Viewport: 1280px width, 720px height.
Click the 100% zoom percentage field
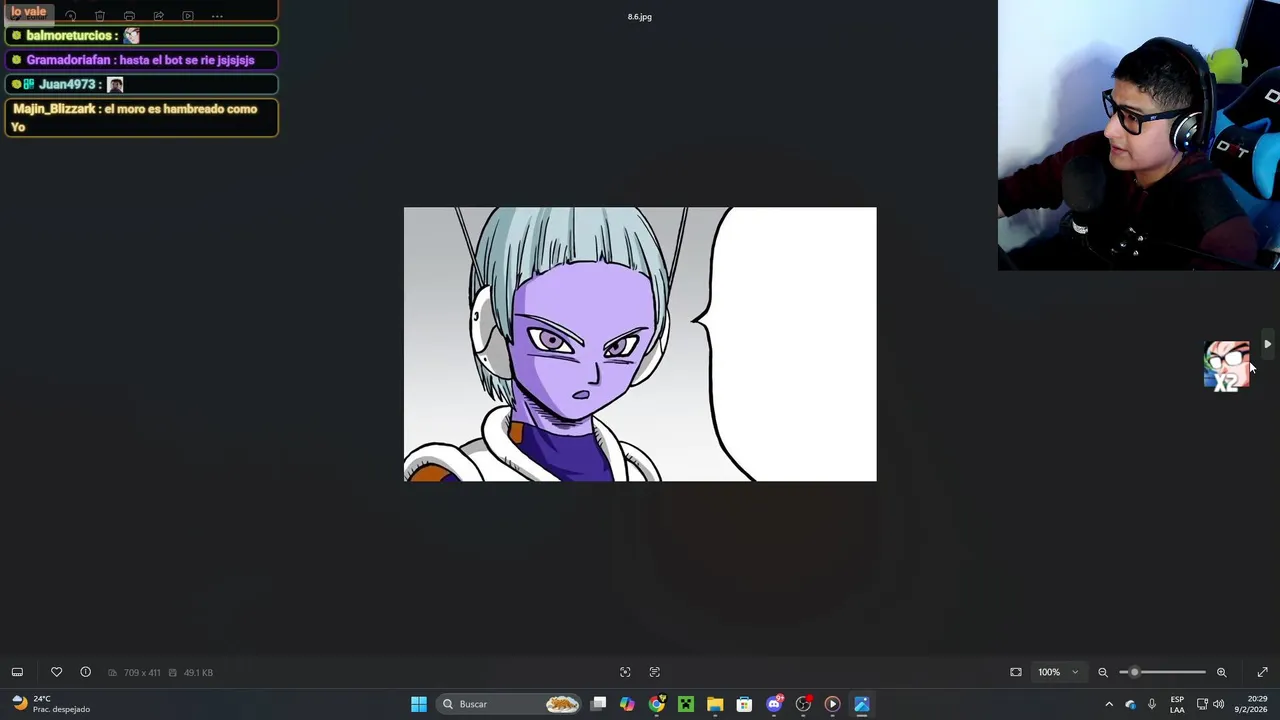click(1049, 672)
